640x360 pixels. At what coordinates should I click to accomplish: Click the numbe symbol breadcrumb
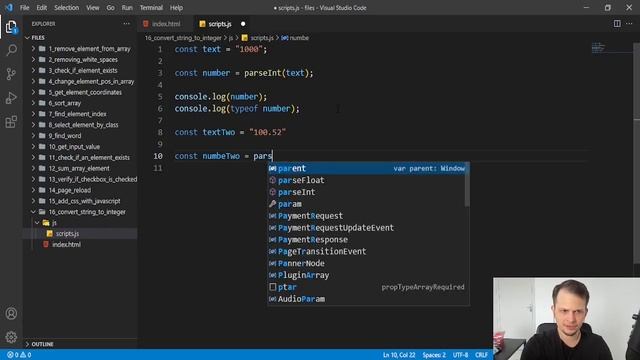[295, 38]
